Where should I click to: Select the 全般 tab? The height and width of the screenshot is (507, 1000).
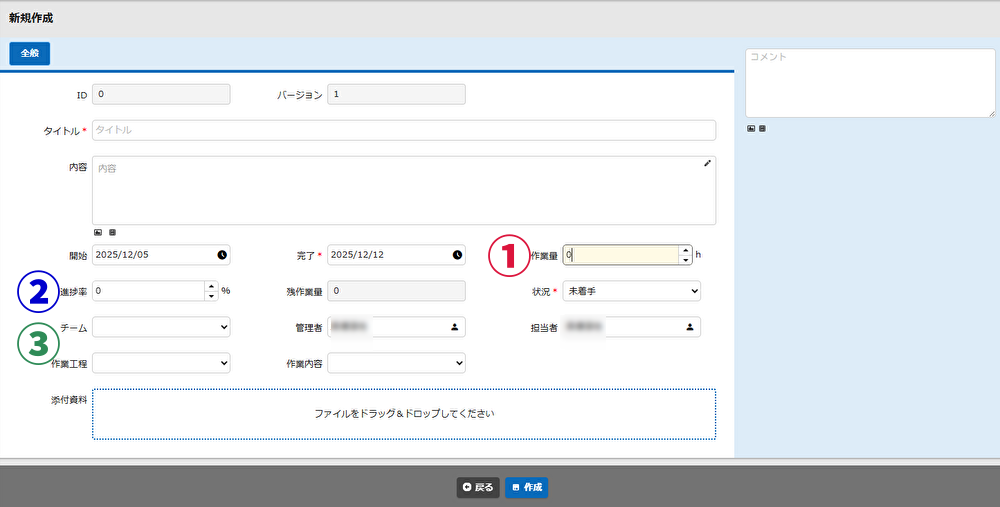click(x=29, y=54)
